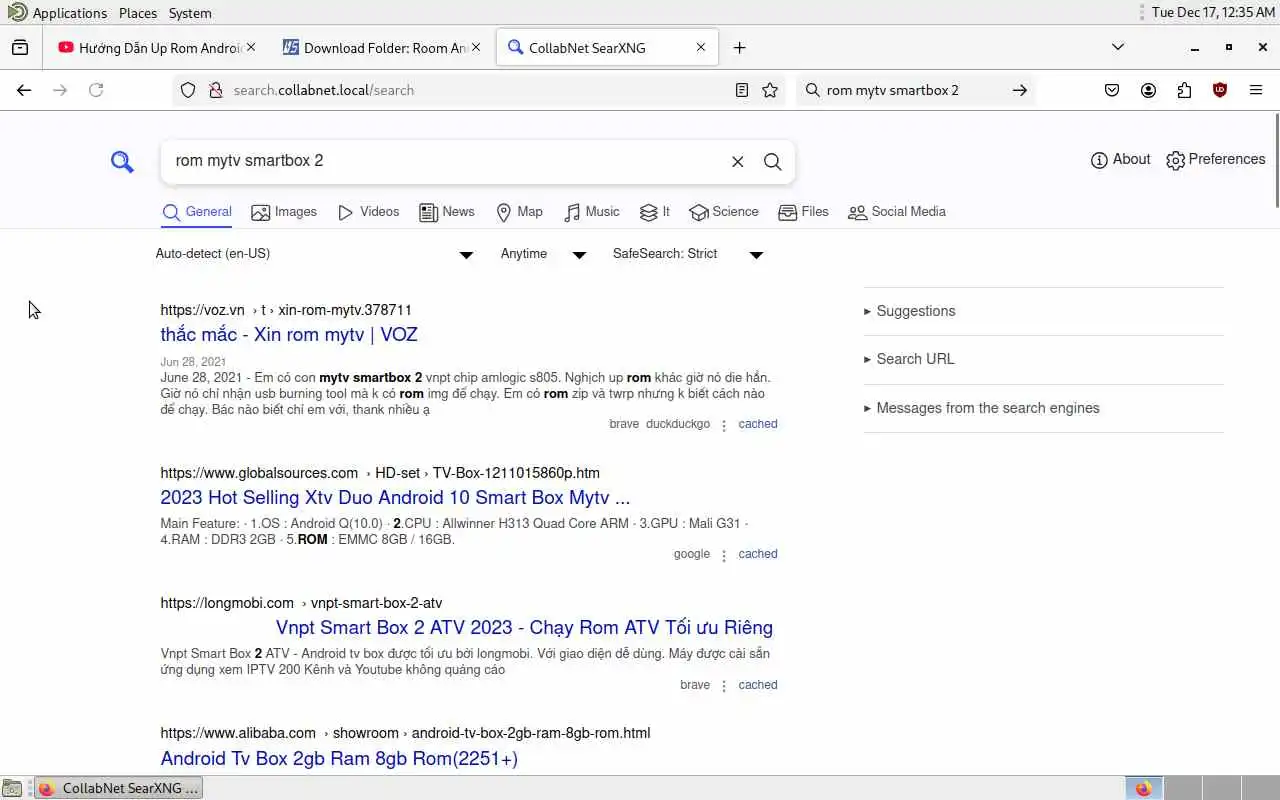Open result thắc mắc - Xin rom mytv | VOZ
The width and height of the screenshot is (1280, 800).
pos(289,334)
